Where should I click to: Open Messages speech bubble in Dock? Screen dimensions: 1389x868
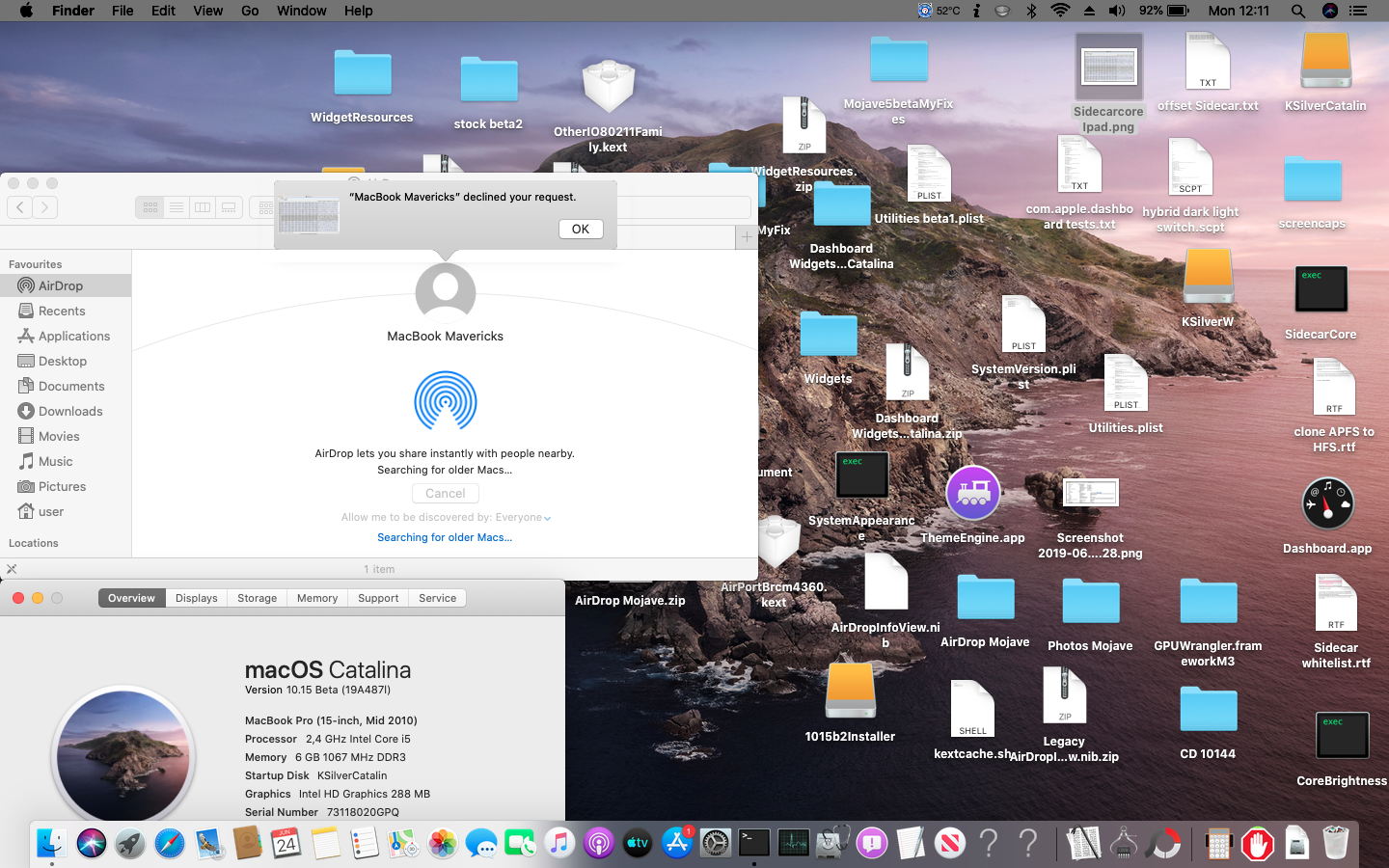pos(481,843)
